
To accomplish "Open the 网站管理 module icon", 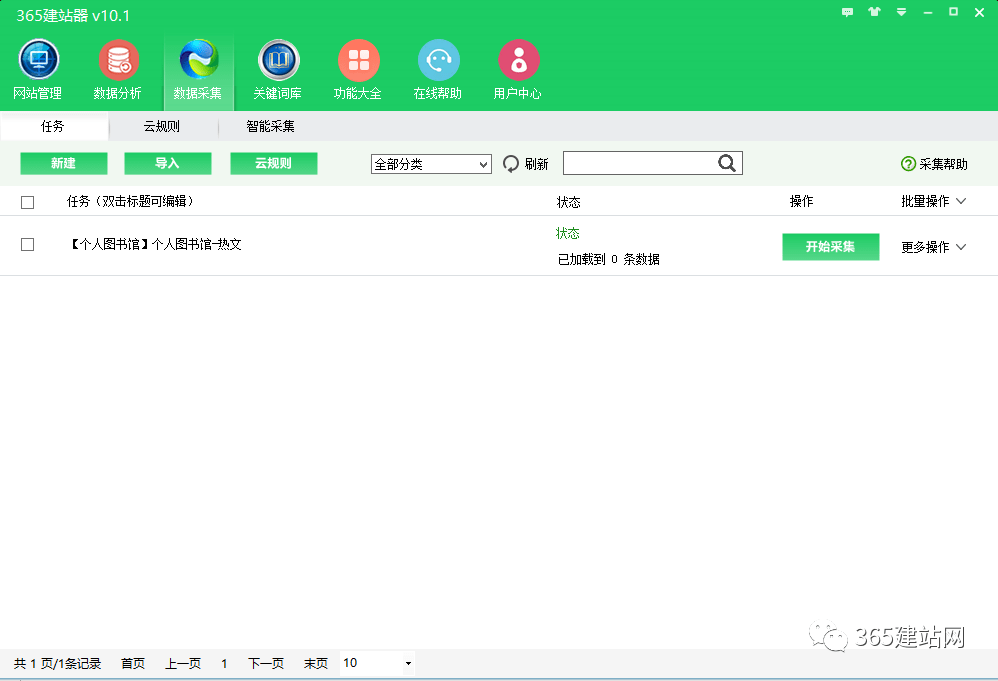I will point(38,60).
